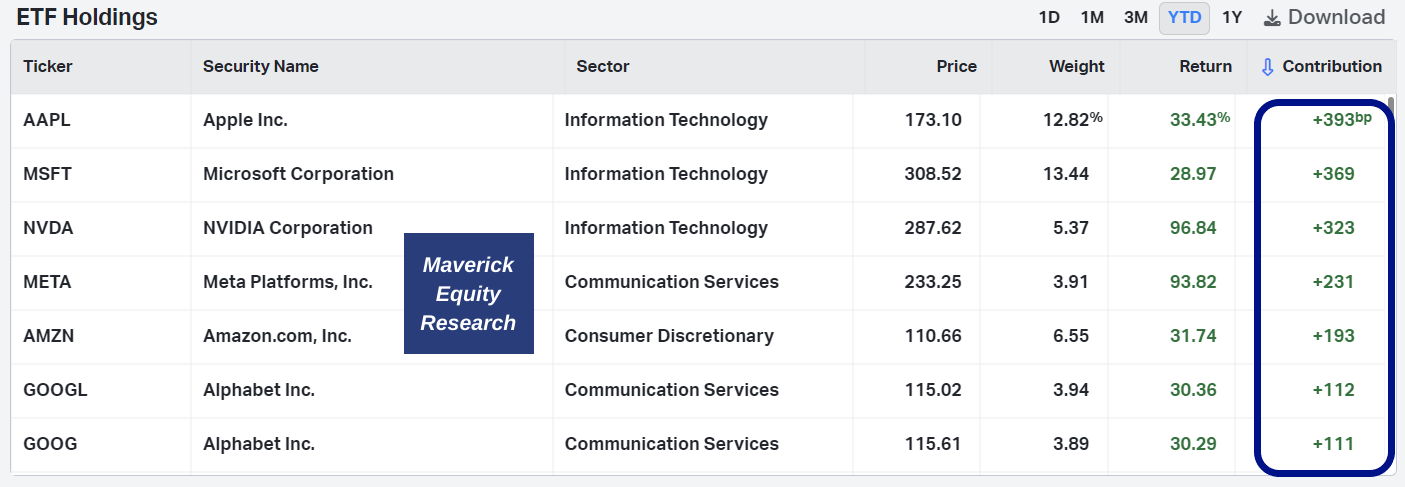Click the contribution value +112

pyautogui.click(x=1333, y=390)
